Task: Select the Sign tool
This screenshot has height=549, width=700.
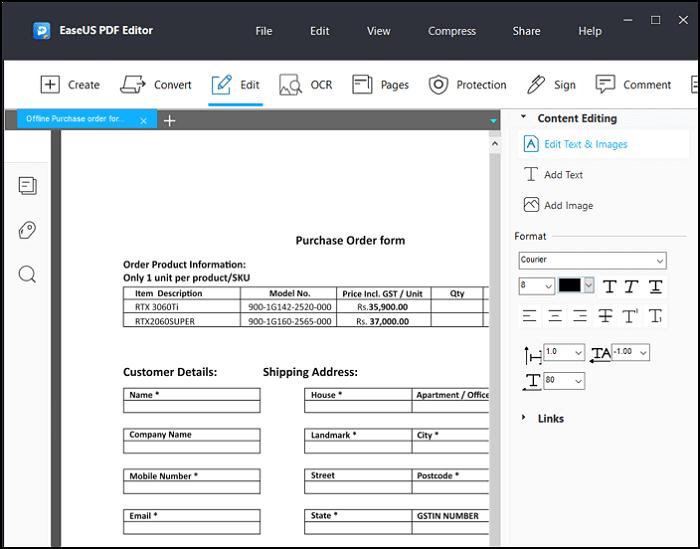Action: tap(551, 85)
